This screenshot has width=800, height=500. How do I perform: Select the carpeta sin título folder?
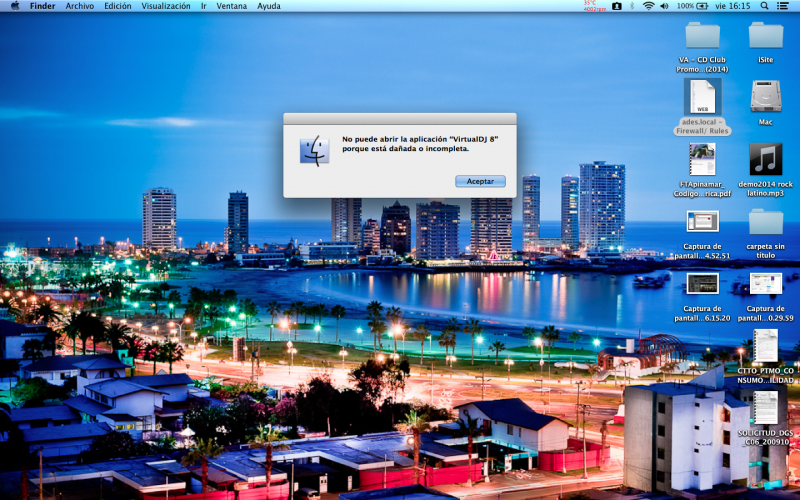point(766,222)
